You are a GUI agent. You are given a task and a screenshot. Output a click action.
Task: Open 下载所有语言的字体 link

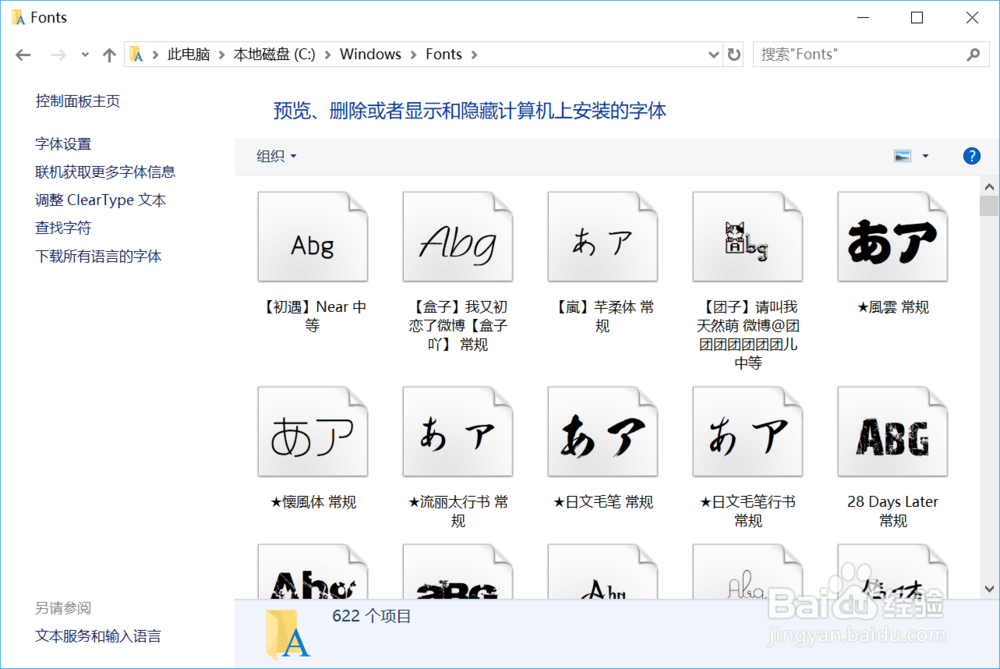click(x=98, y=256)
